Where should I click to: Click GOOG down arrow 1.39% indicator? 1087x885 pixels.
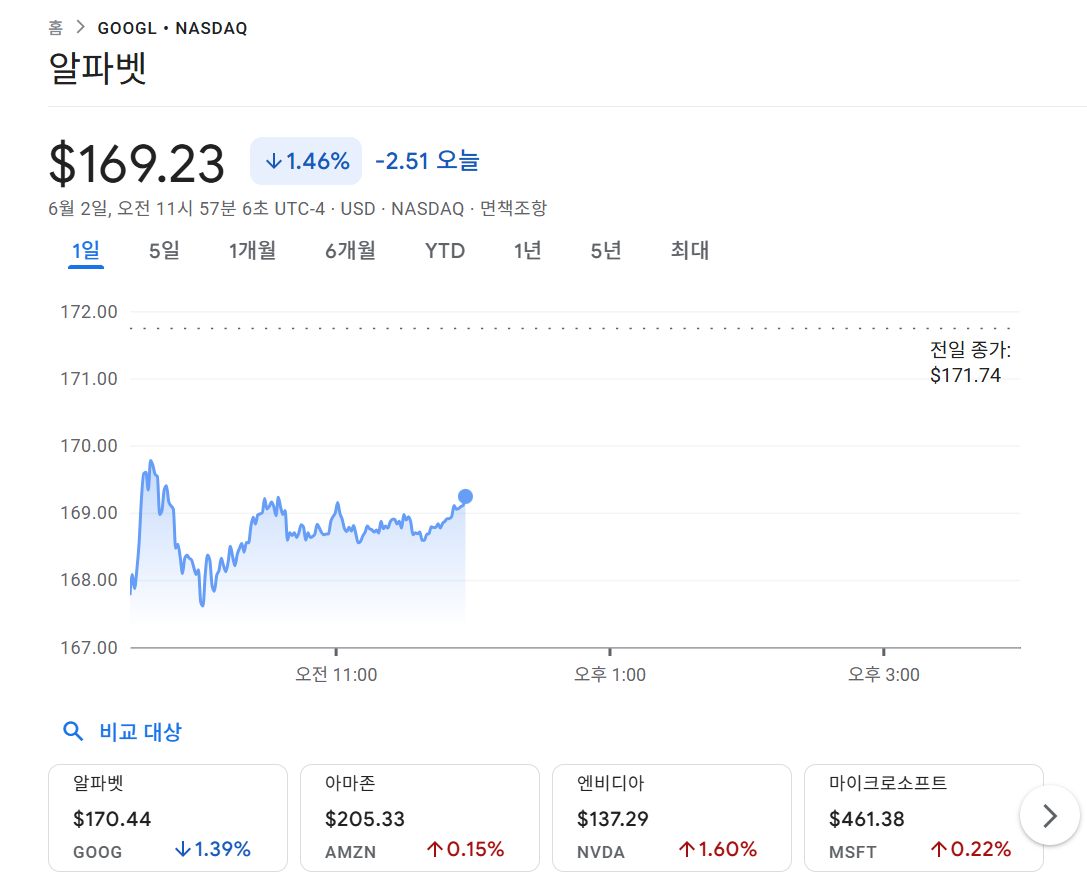tap(212, 849)
